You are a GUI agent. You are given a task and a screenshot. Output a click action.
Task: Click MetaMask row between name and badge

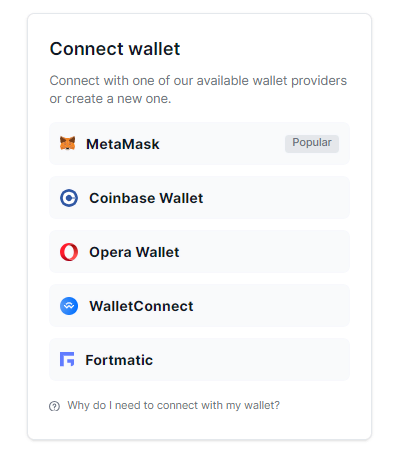click(222, 144)
